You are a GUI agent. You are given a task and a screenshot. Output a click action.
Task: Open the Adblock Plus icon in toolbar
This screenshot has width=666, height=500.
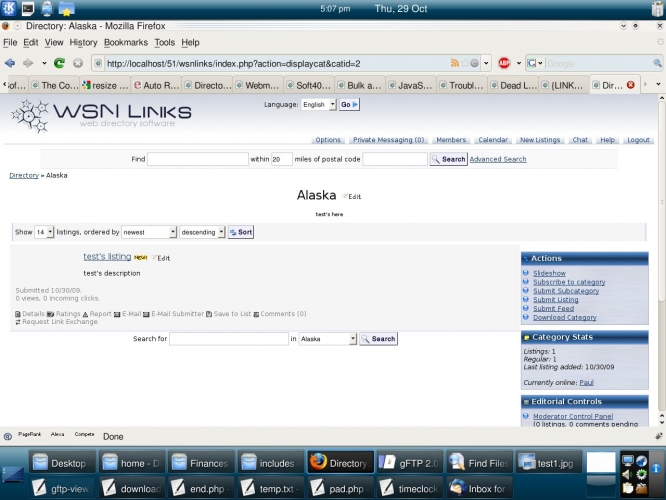point(505,63)
